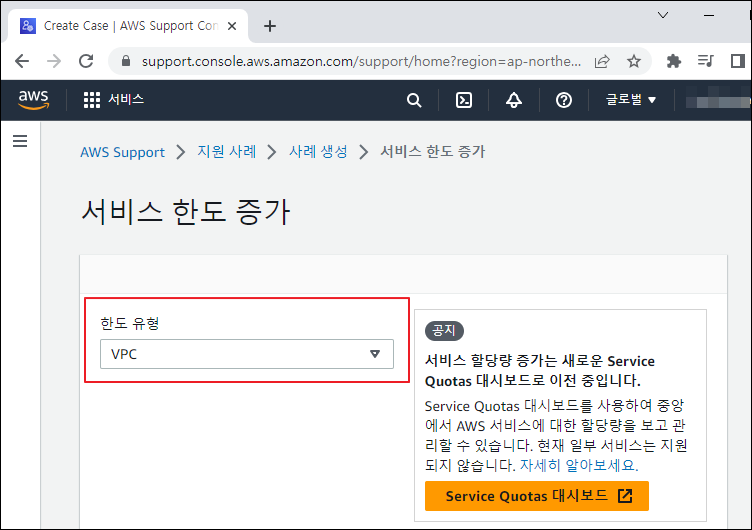
Task: Go to 지원 사례 breadcrumb link
Action: click(x=227, y=152)
